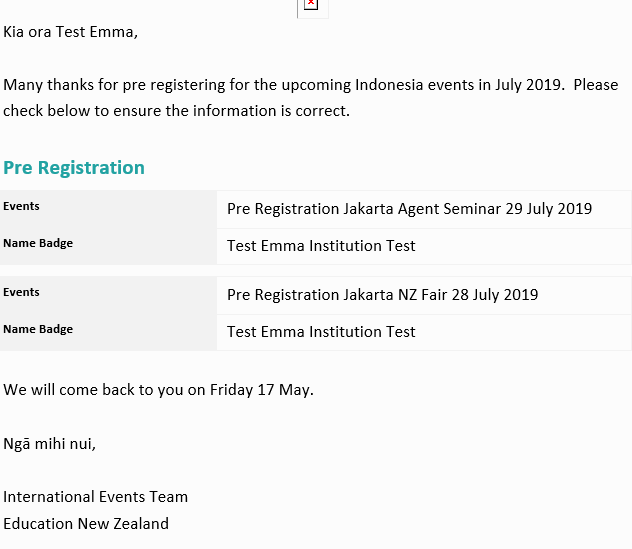Click the greeting 'Kia ora Test Emma'

[71, 32]
